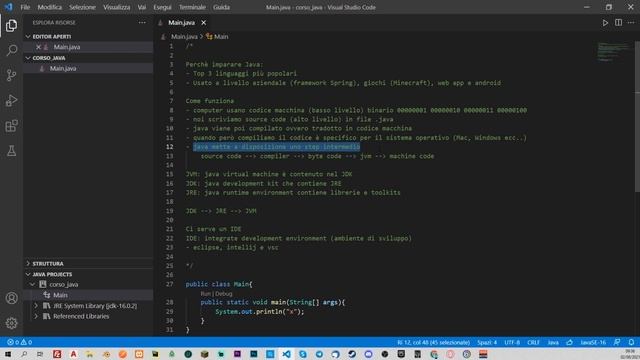Image resolution: width=640 pixels, height=360 pixels.
Task: Open the Manage gear icon
Action: pos(11,323)
